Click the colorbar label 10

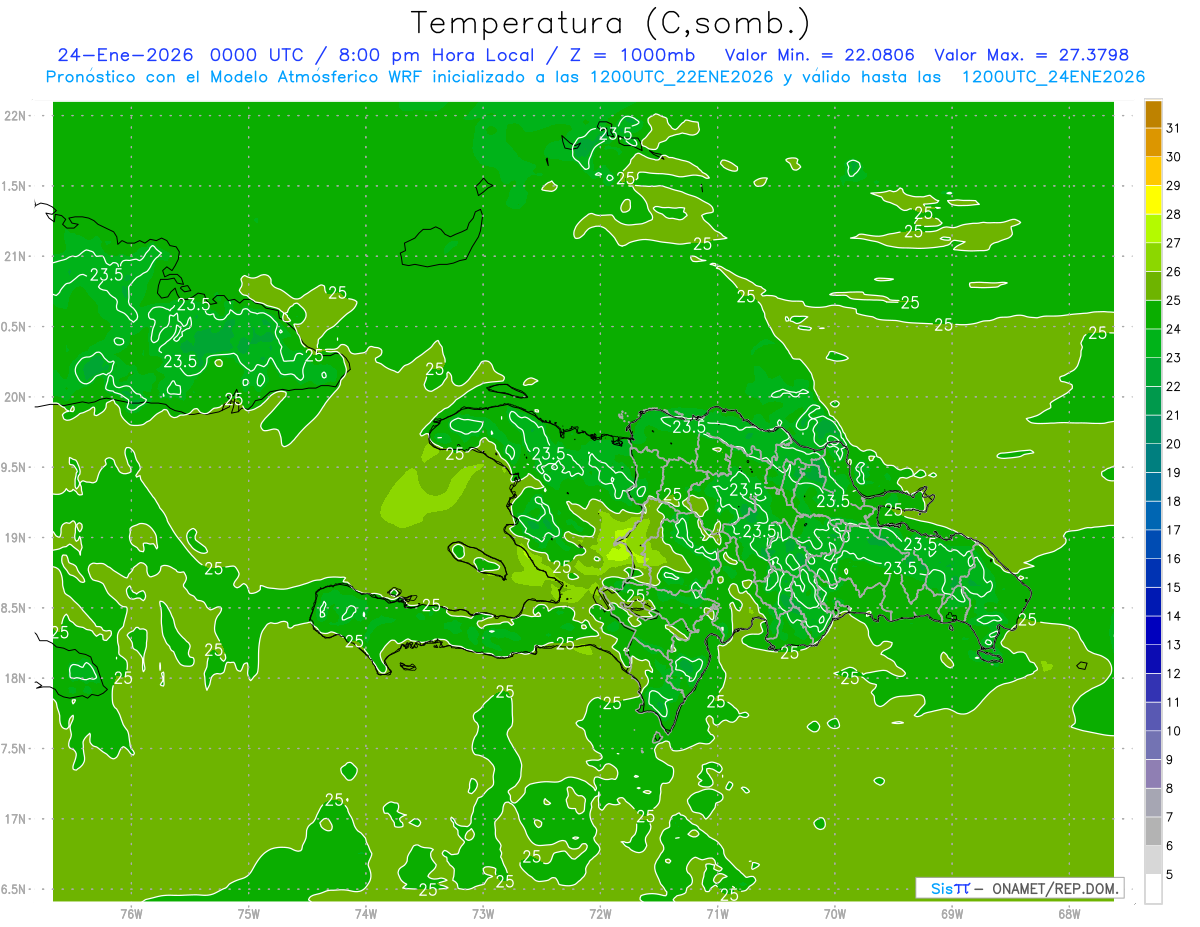click(1173, 731)
